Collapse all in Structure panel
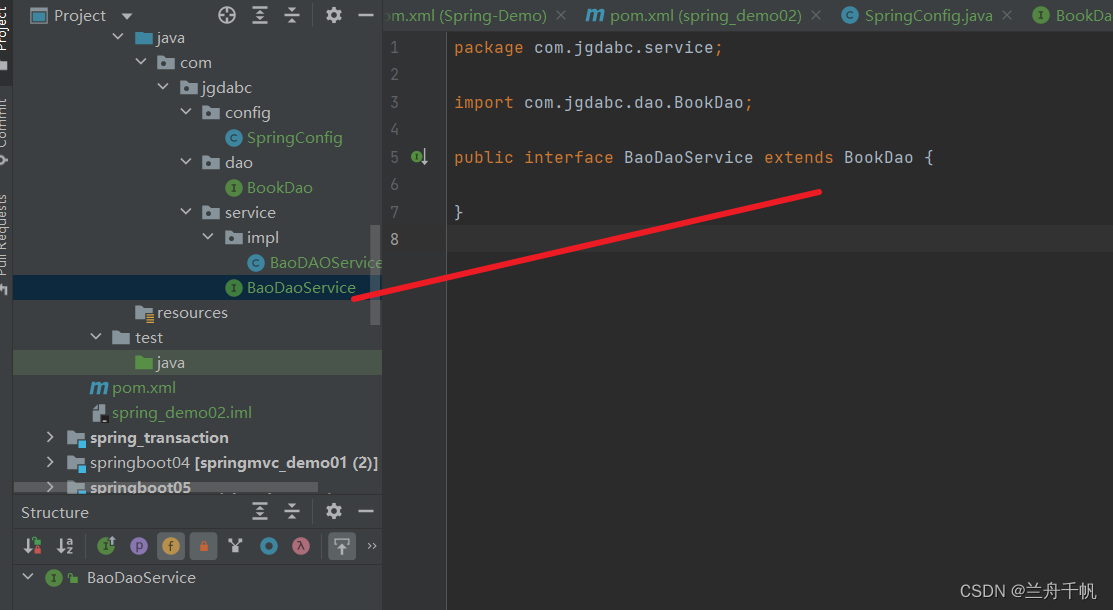 click(x=292, y=511)
